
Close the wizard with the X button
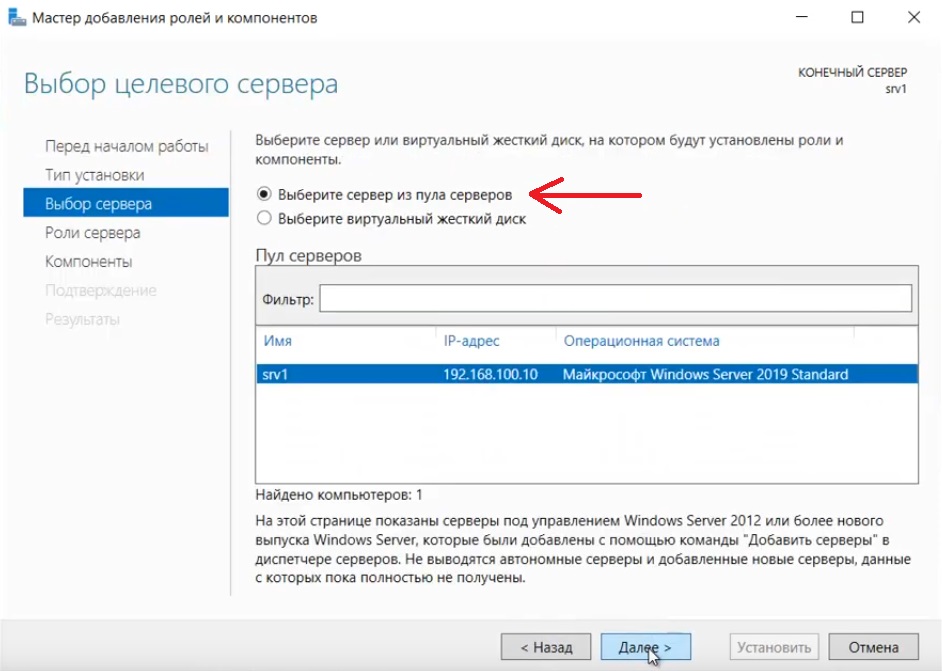[913, 18]
